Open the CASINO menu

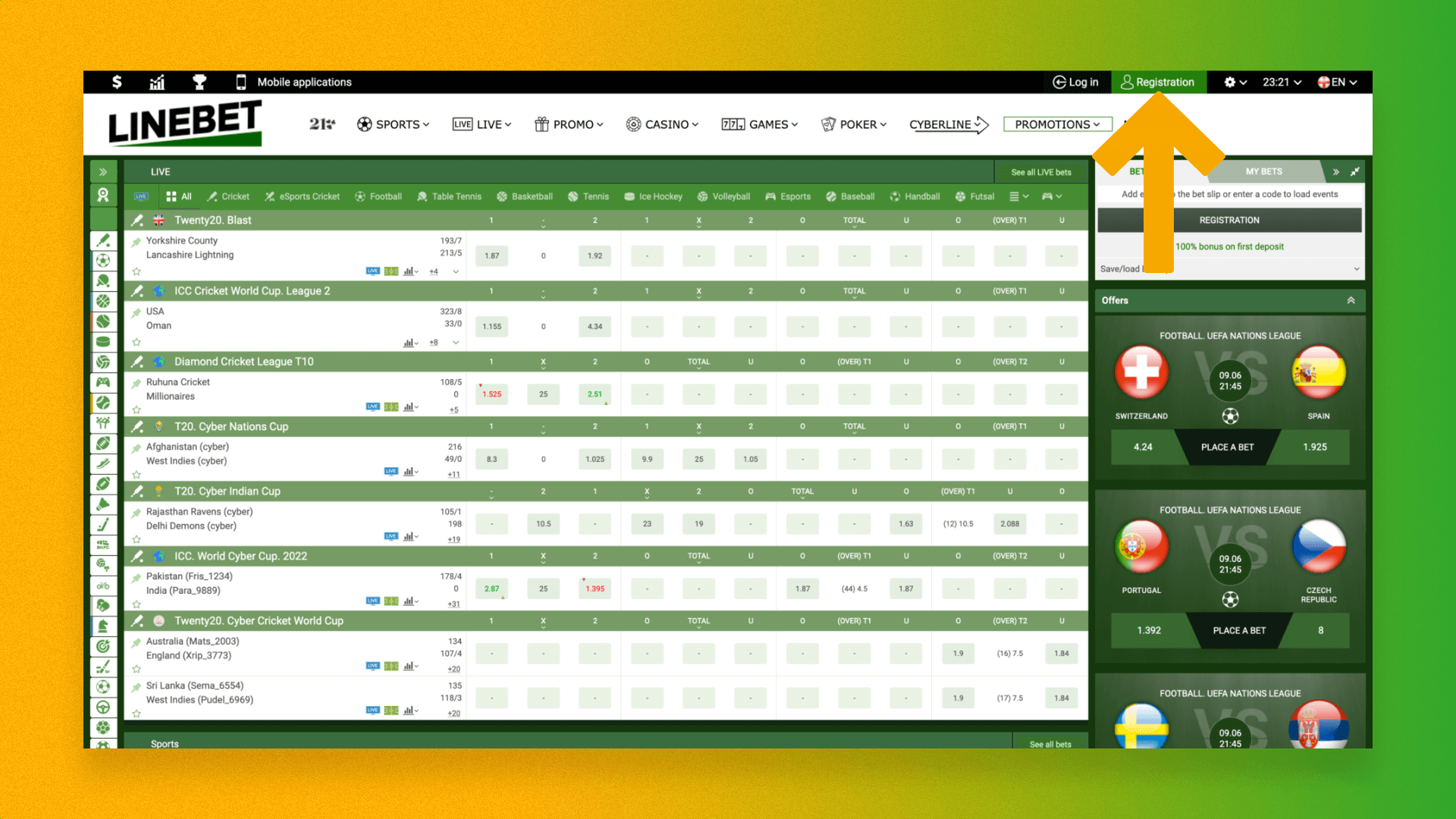[662, 124]
